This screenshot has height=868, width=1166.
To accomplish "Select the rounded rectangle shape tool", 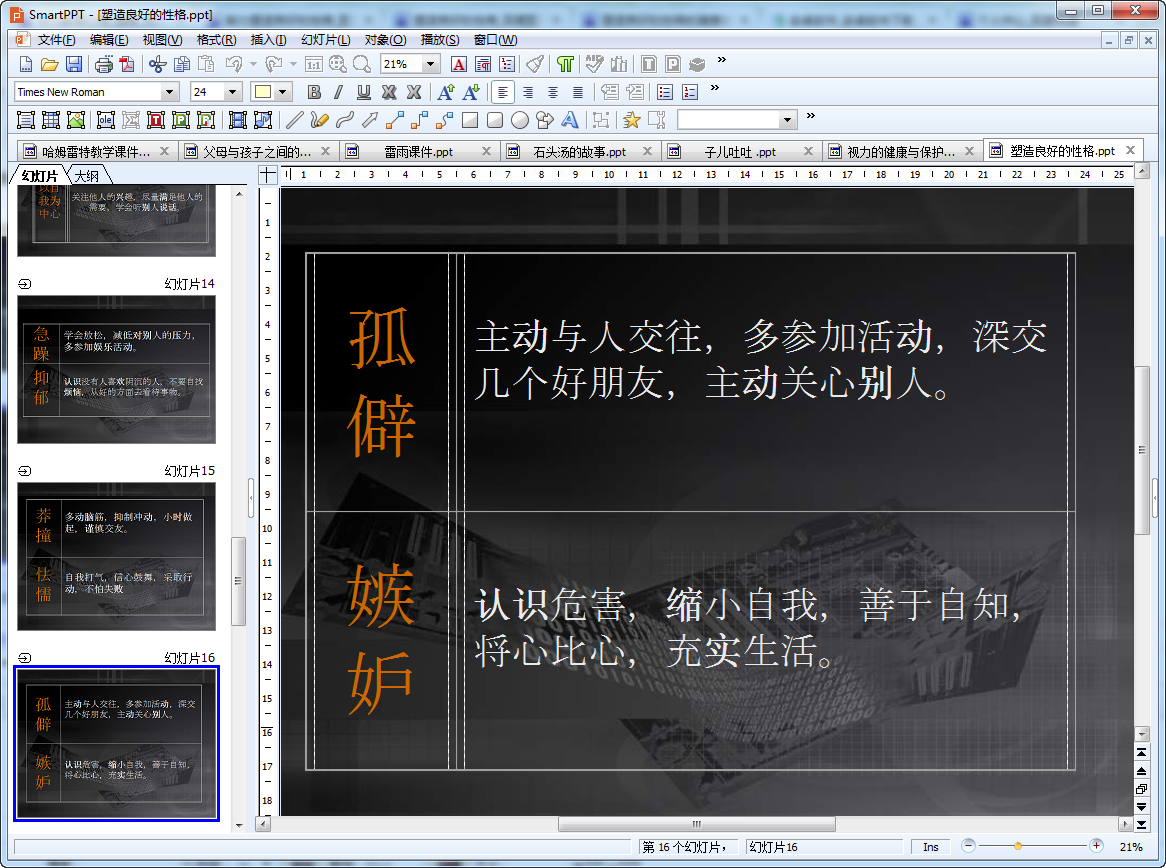I will click(495, 120).
